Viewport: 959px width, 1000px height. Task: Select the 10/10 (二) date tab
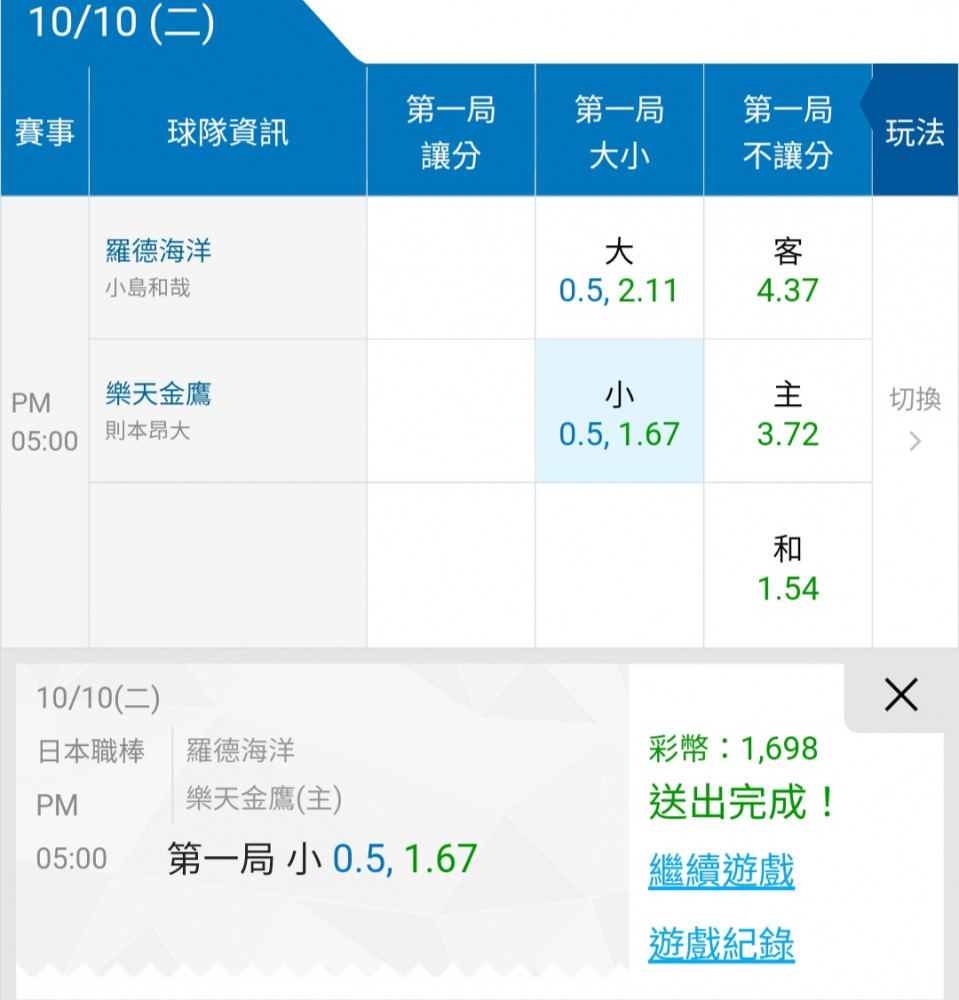(x=121, y=23)
